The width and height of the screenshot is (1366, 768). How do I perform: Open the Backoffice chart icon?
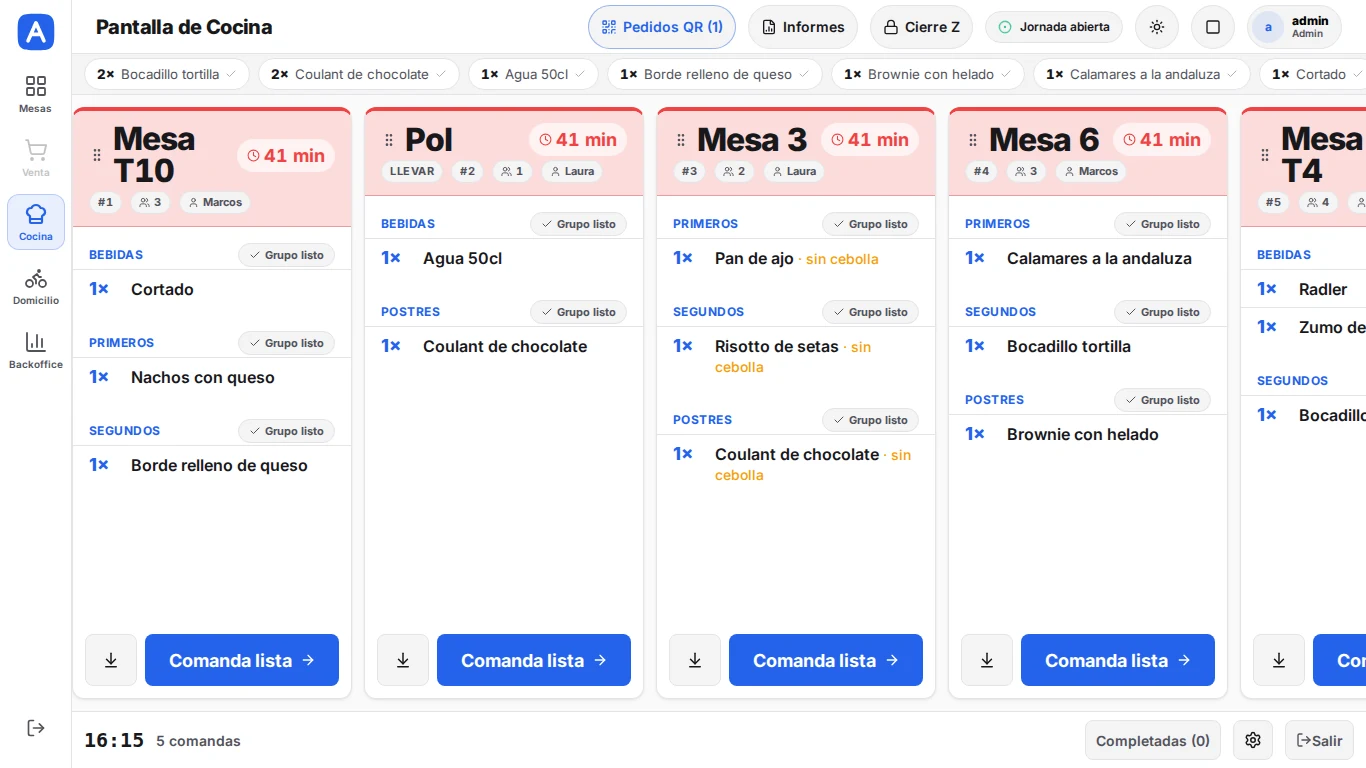(36, 350)
